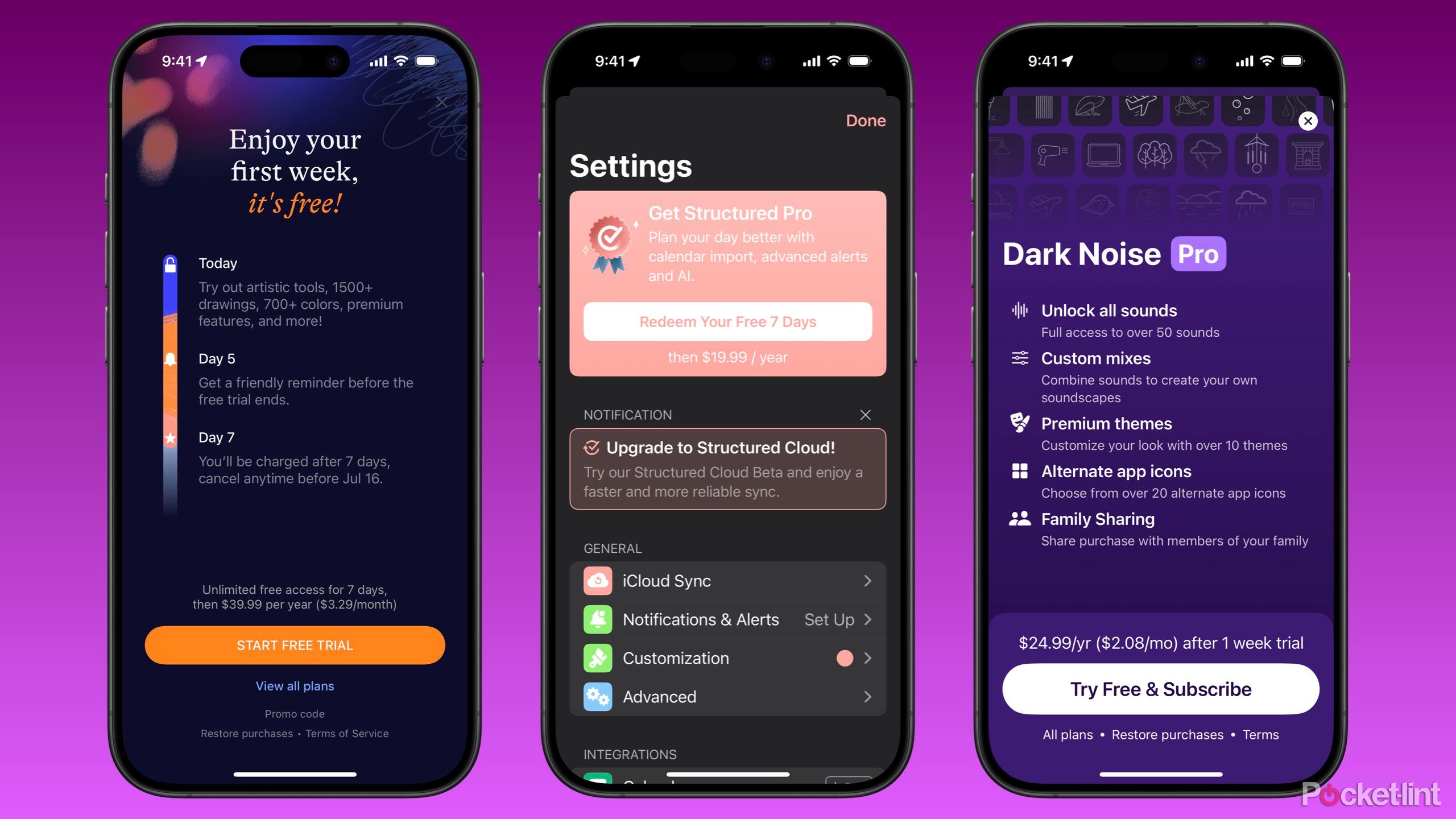The image size is (1456, 819).
Task: Dismiss the Structured Cloud notification
Action: 866,414
